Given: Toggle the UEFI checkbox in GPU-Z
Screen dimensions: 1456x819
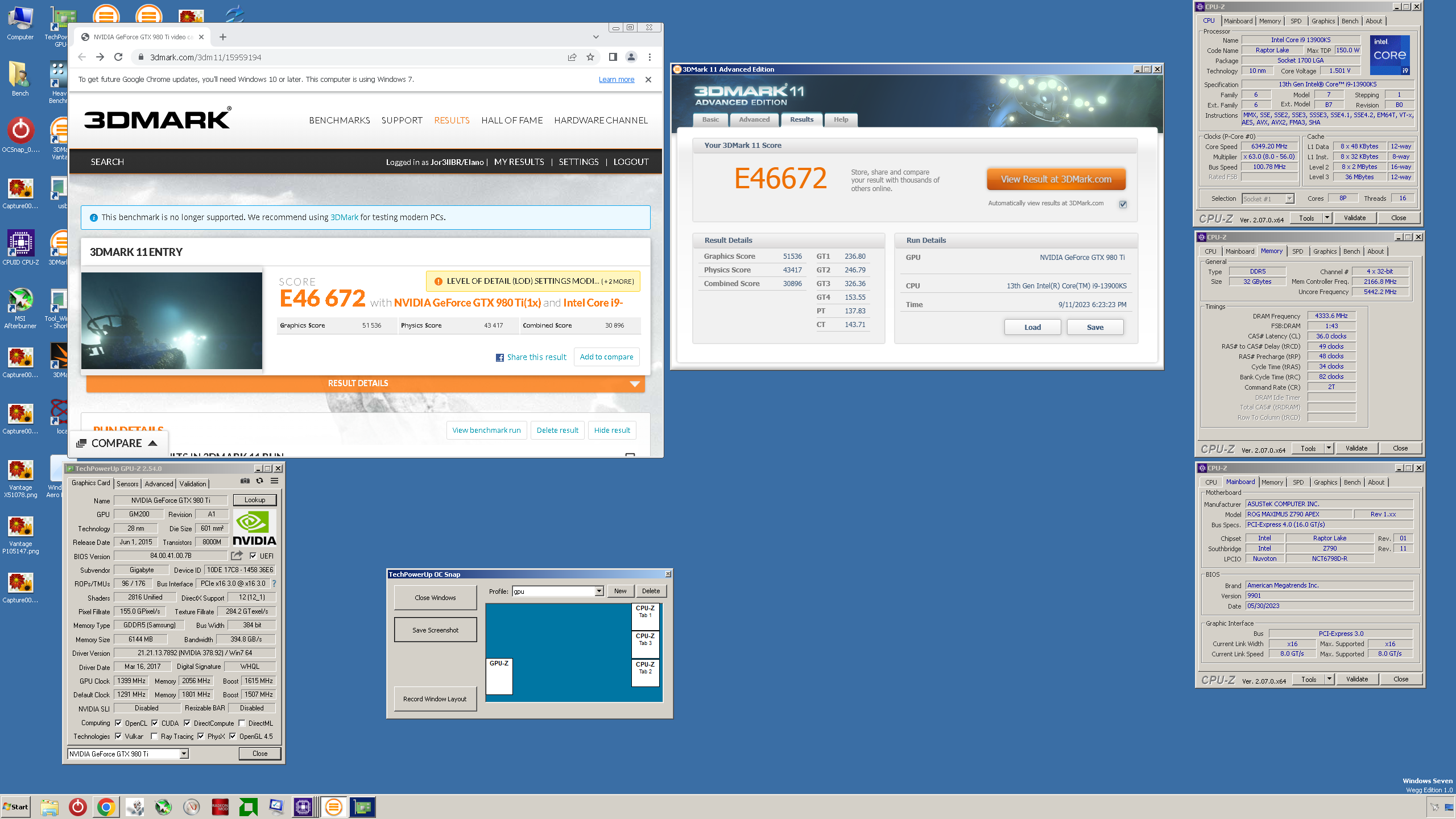Looking at the screenshot, I should click(x=253, y=556).
